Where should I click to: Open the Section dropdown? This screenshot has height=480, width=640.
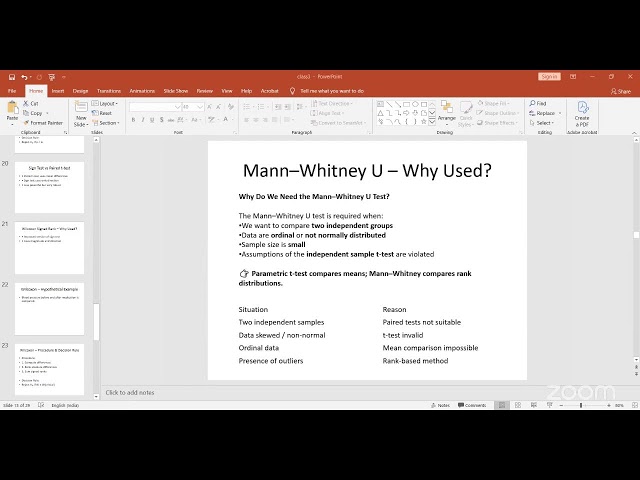coord(106,123)
